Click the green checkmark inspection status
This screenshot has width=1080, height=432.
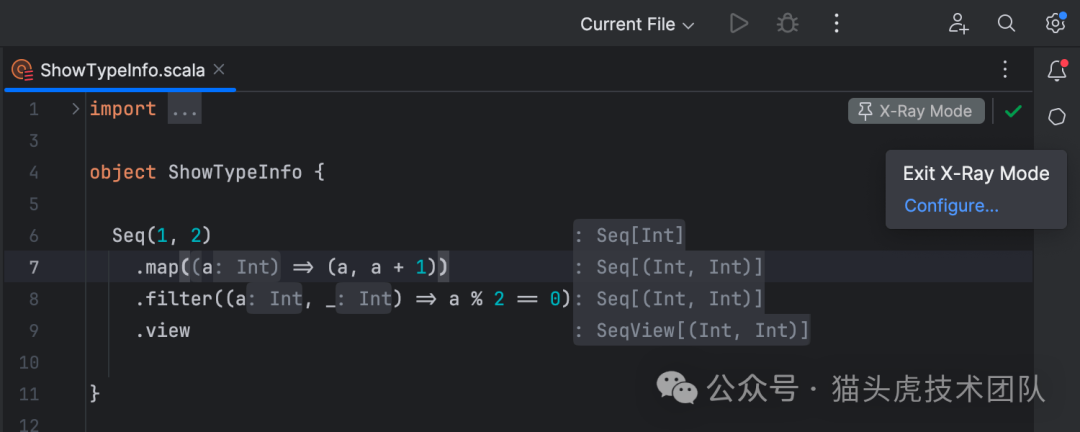[1013, 111]
